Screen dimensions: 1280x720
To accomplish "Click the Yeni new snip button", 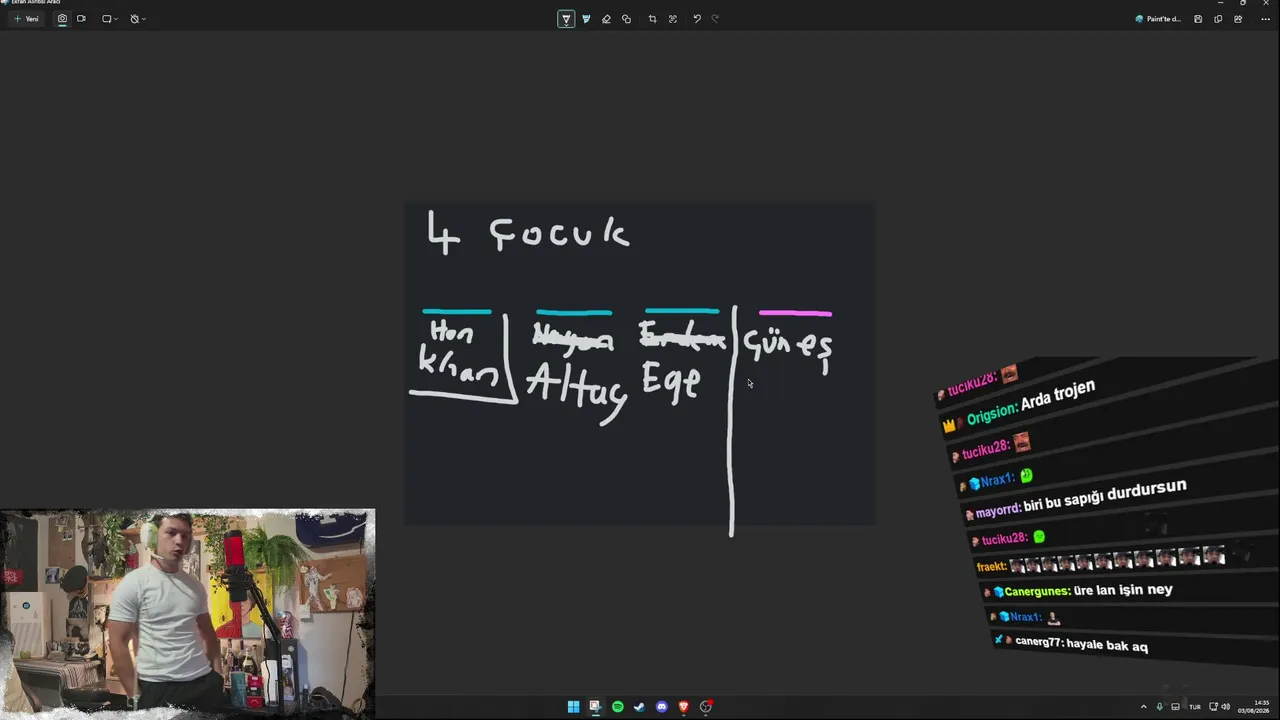I will 26,19.
